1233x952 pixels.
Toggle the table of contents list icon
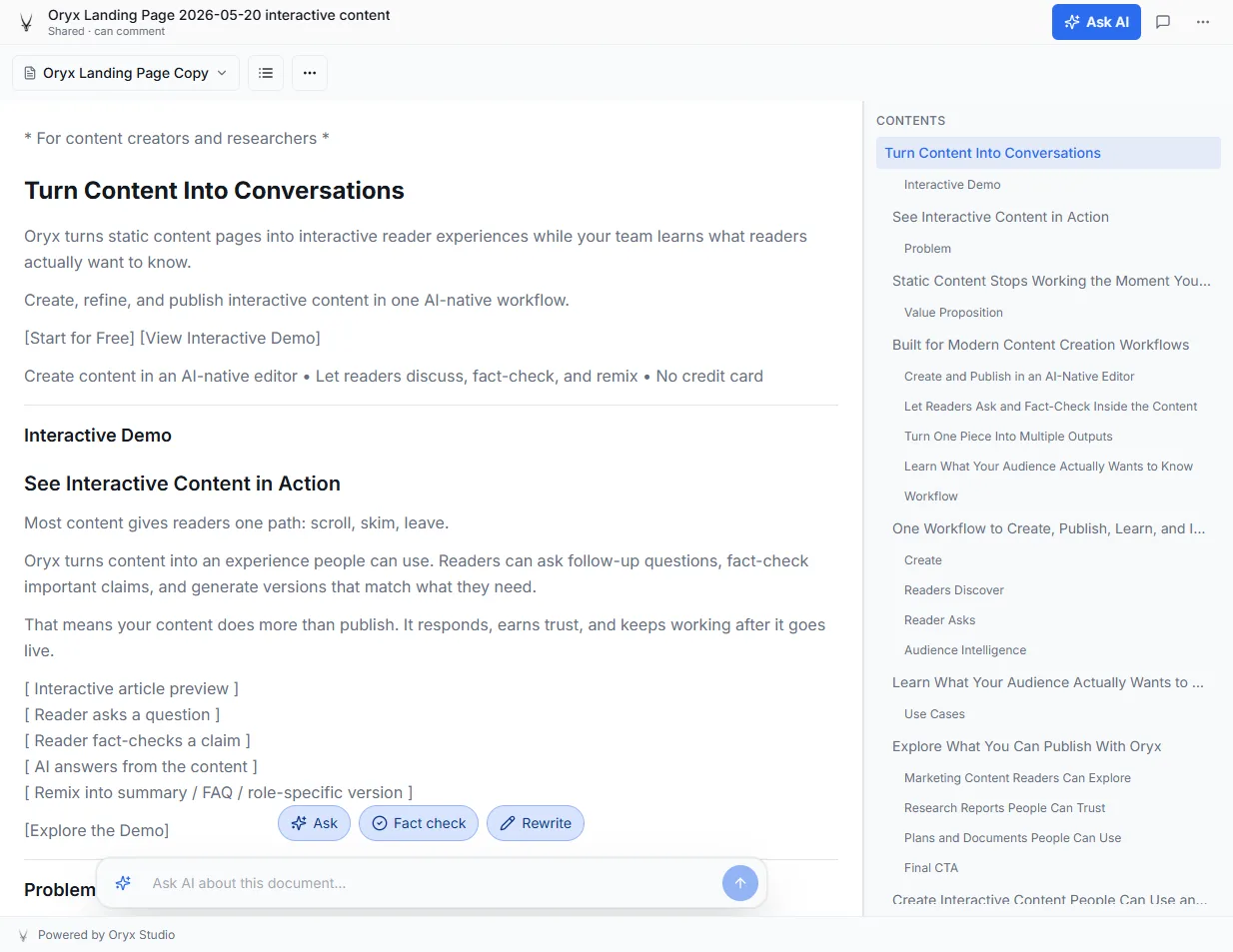(266, 73)
